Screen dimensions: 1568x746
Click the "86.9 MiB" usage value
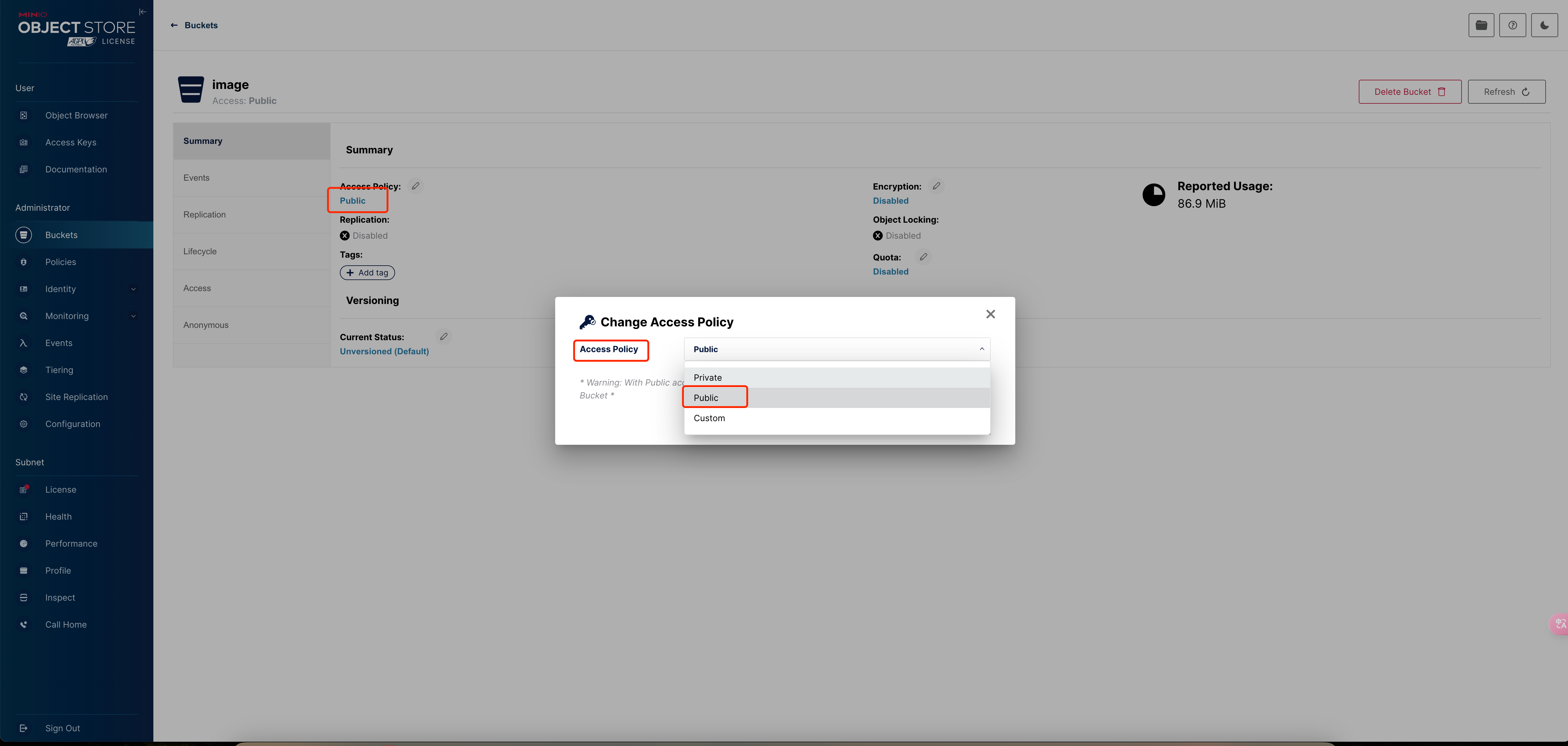pos(1201,203)
